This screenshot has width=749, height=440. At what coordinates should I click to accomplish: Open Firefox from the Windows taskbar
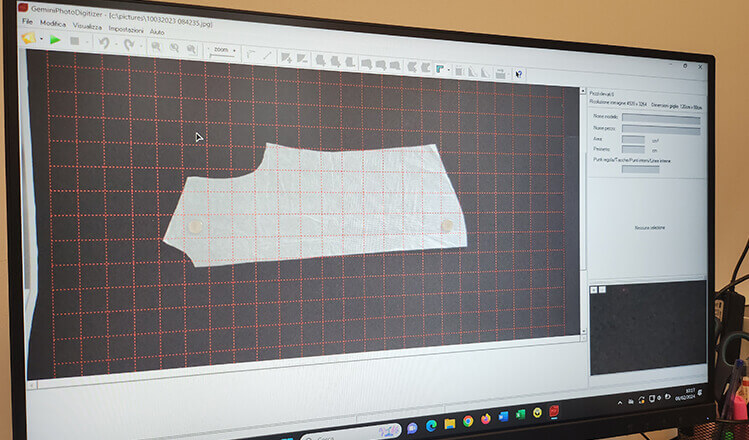coord(485,420)
